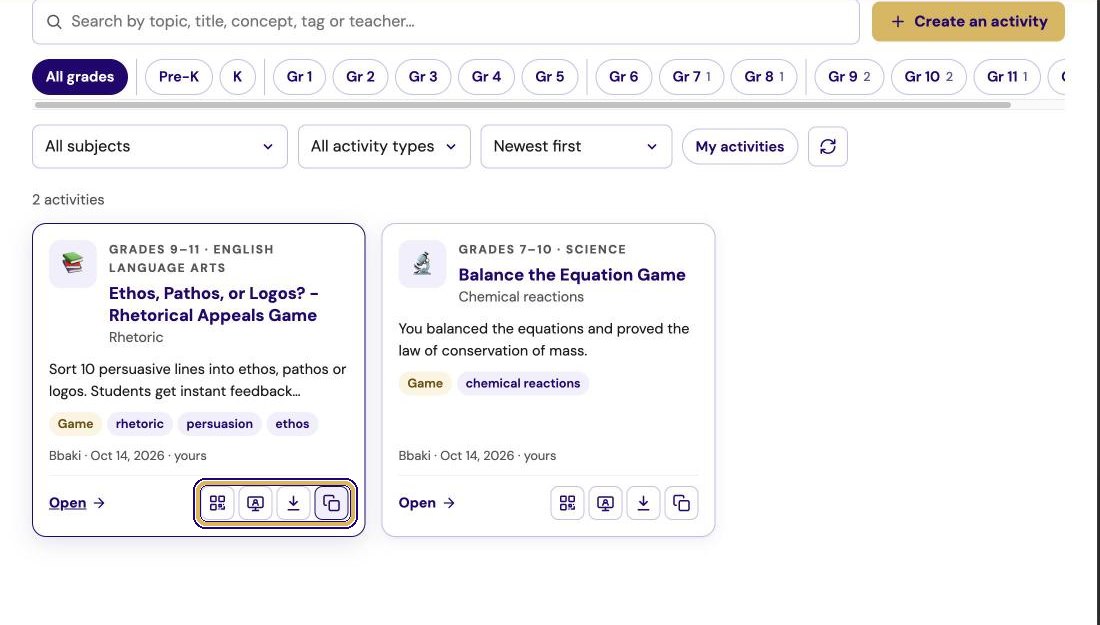Download the Balance the Equation Game

(643, 503)
